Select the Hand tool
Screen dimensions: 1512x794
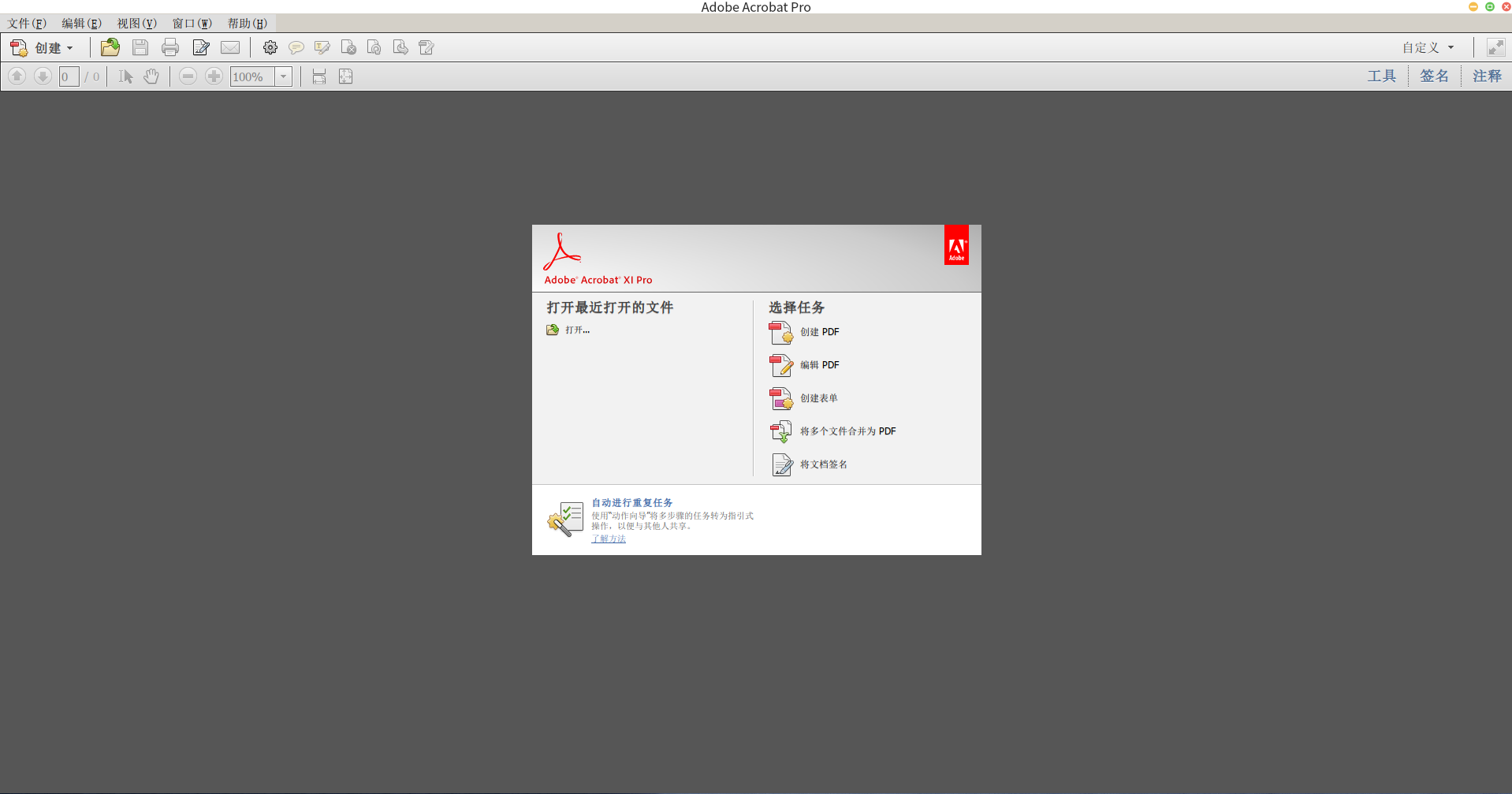(x=151, y=76)
